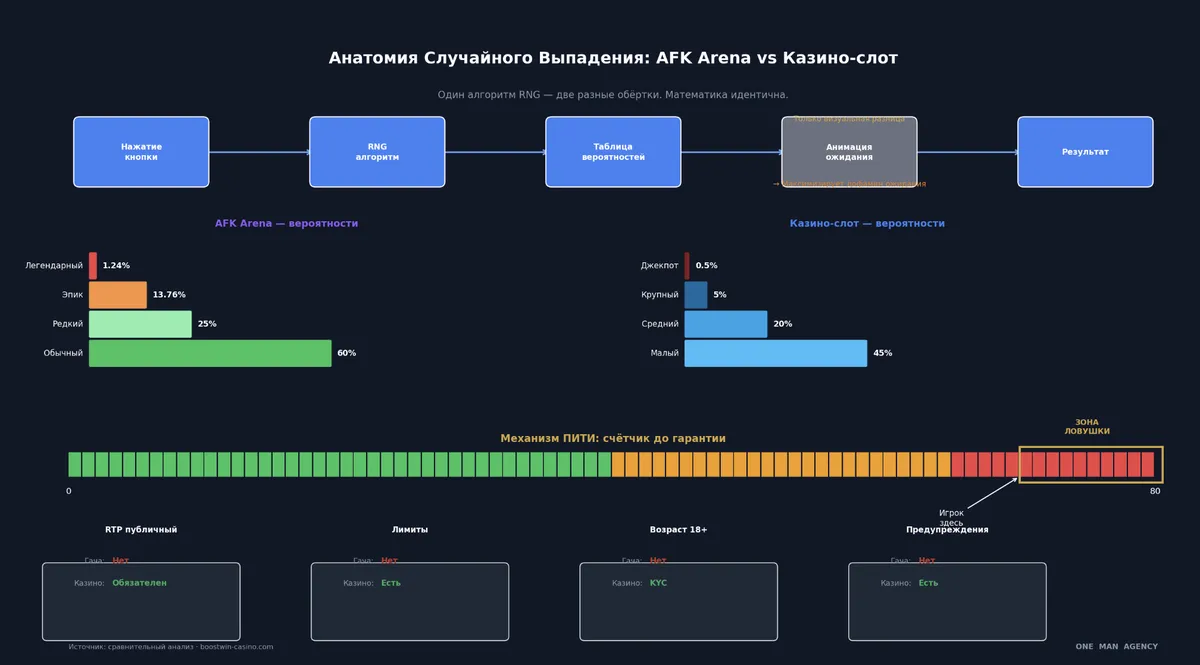Click the "ЗОНА ЛОВУШКИ" highlighted frame

[x=1090, y=464]
